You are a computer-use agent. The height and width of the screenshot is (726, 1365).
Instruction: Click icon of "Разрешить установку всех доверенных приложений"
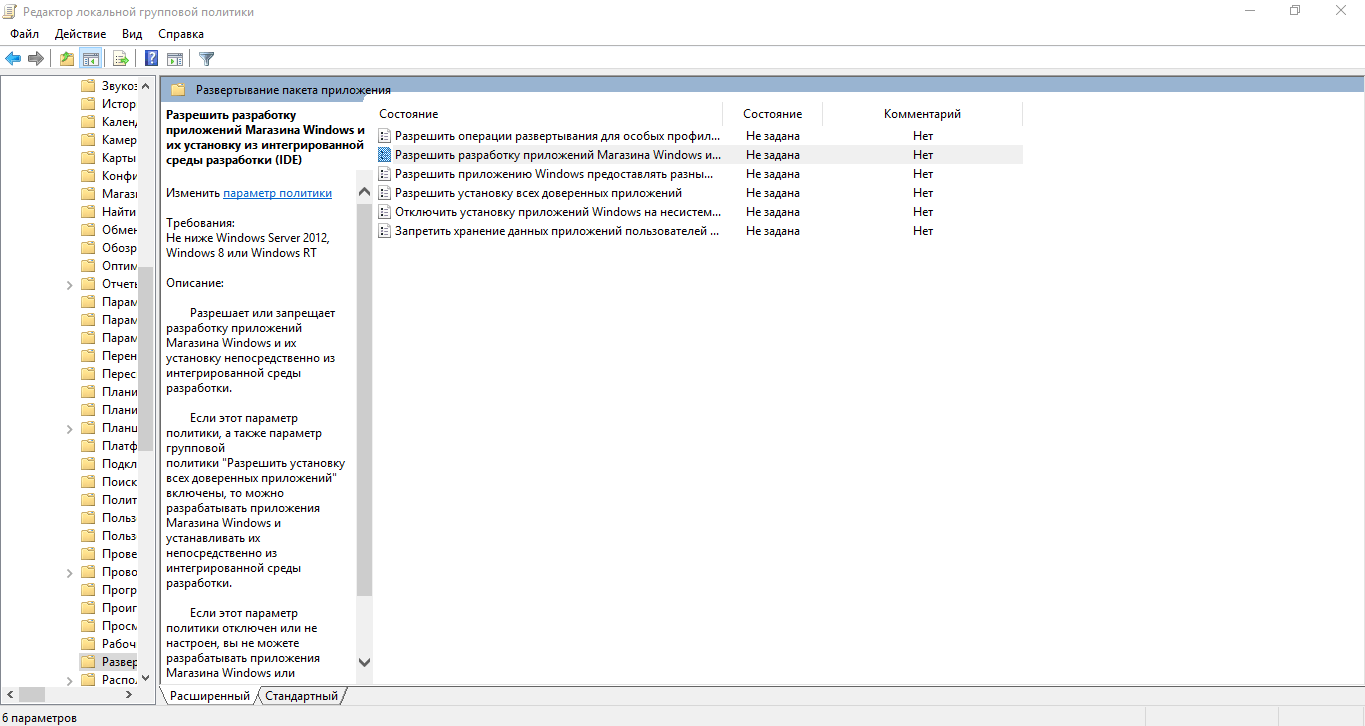click(385, 193)
